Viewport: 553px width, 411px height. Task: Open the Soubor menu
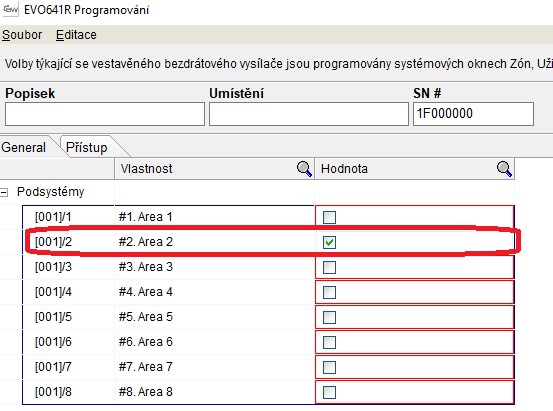22,35
